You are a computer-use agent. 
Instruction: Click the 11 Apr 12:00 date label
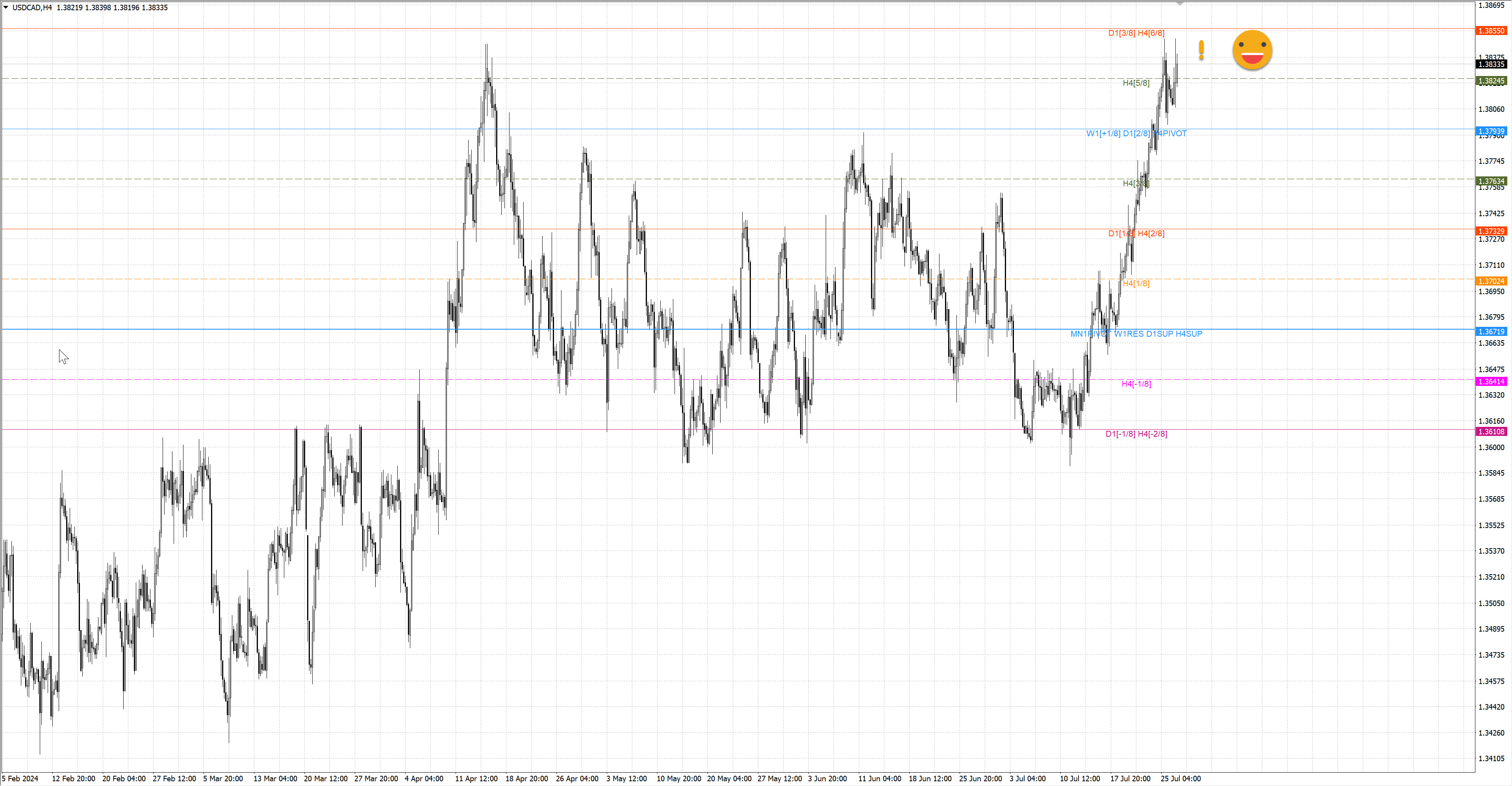[x=476, y=779]
